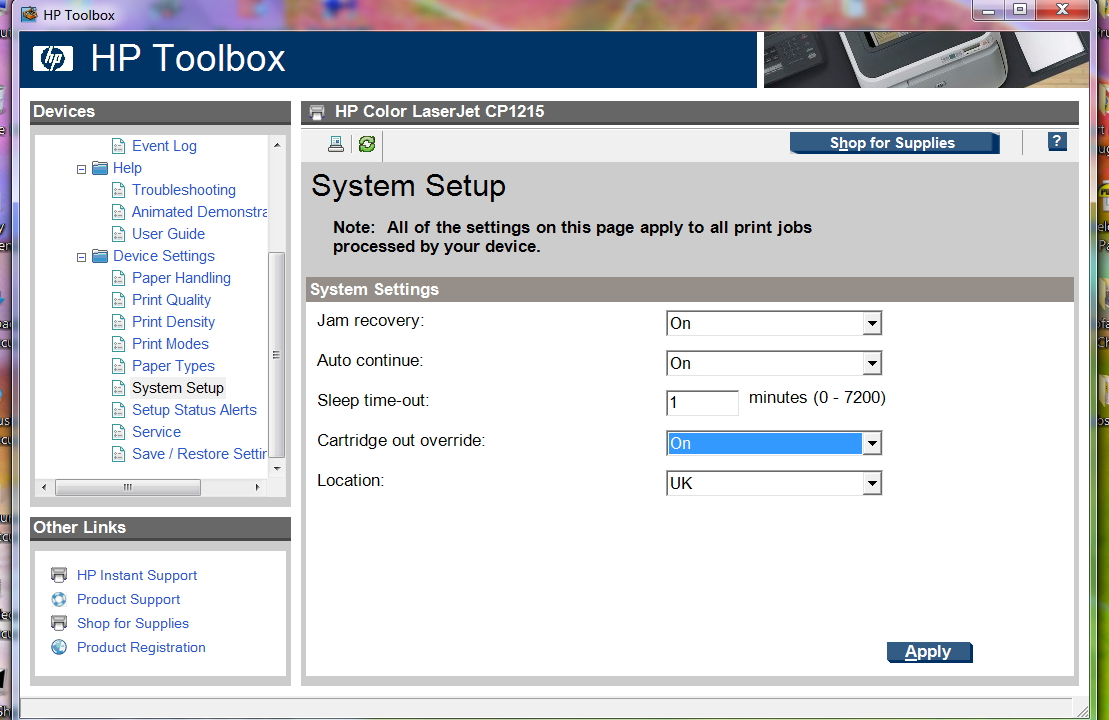1109x720 pixels.
Task: Click the Devices panel vertical scrollbar
Action: pos(277,355)
